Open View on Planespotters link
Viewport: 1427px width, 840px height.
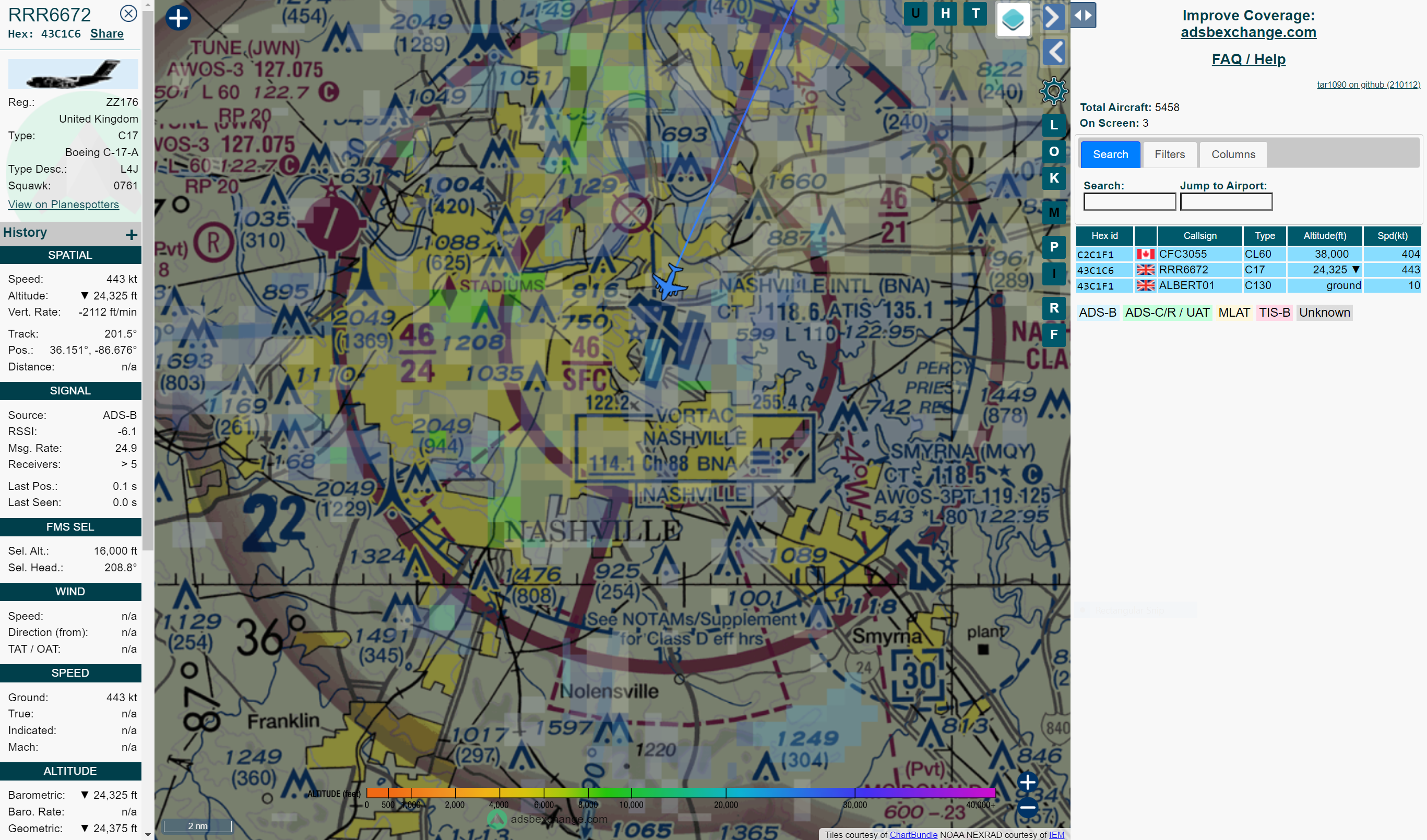coord(64,205)
